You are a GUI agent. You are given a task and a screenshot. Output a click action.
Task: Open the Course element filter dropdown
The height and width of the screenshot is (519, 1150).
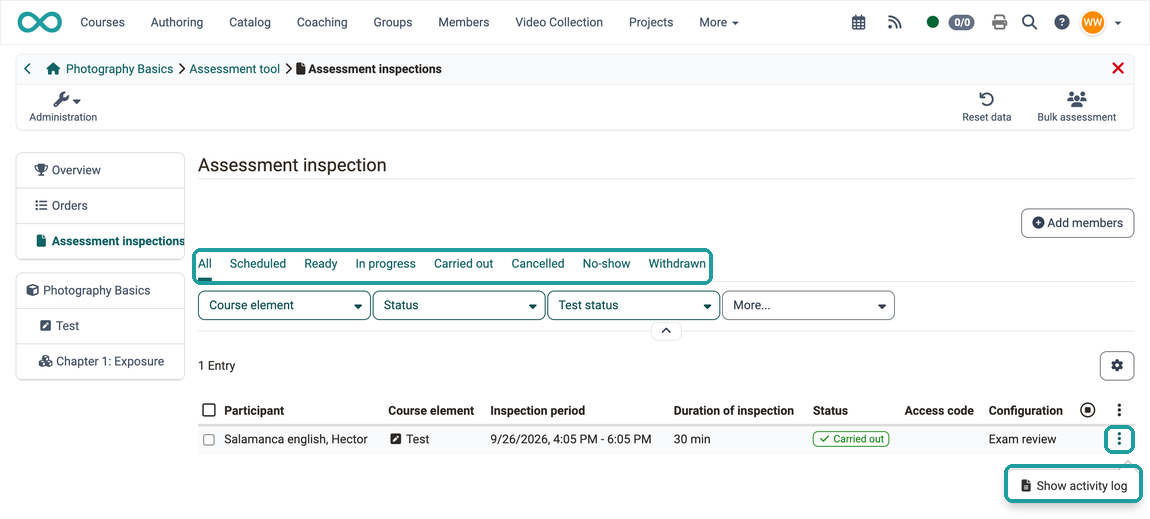click(284, 306)
